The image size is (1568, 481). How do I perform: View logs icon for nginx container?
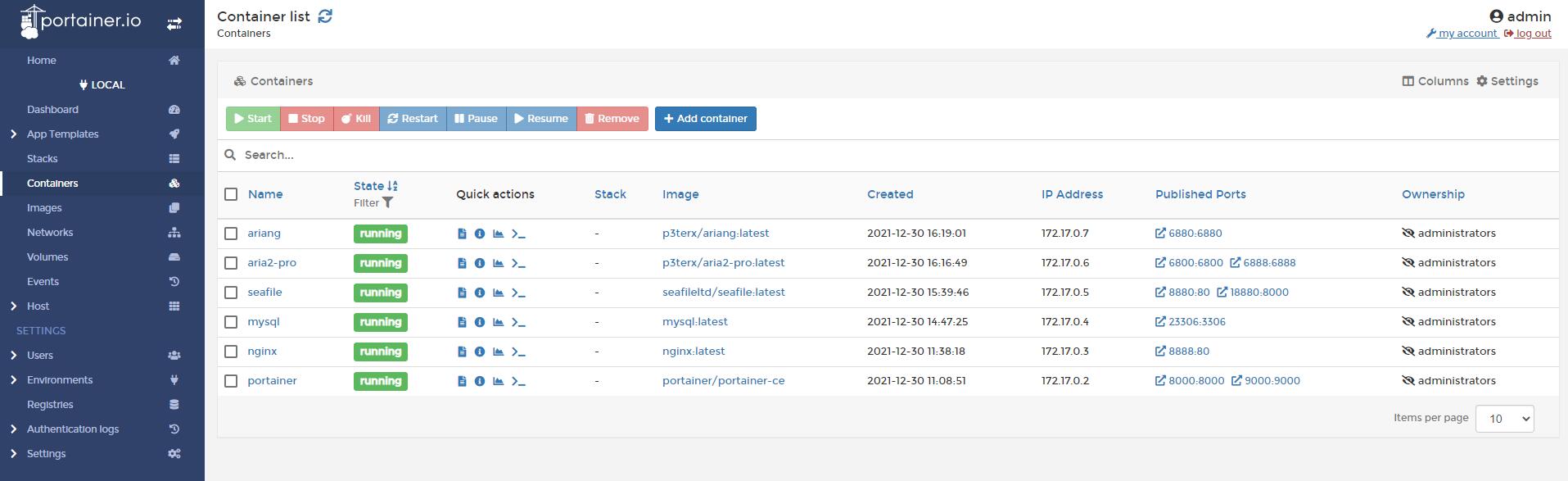(x=462, y=352)
